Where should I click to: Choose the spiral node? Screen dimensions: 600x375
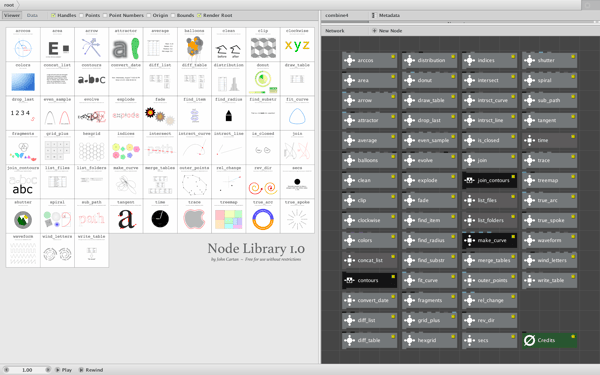[x=549, y=80]
